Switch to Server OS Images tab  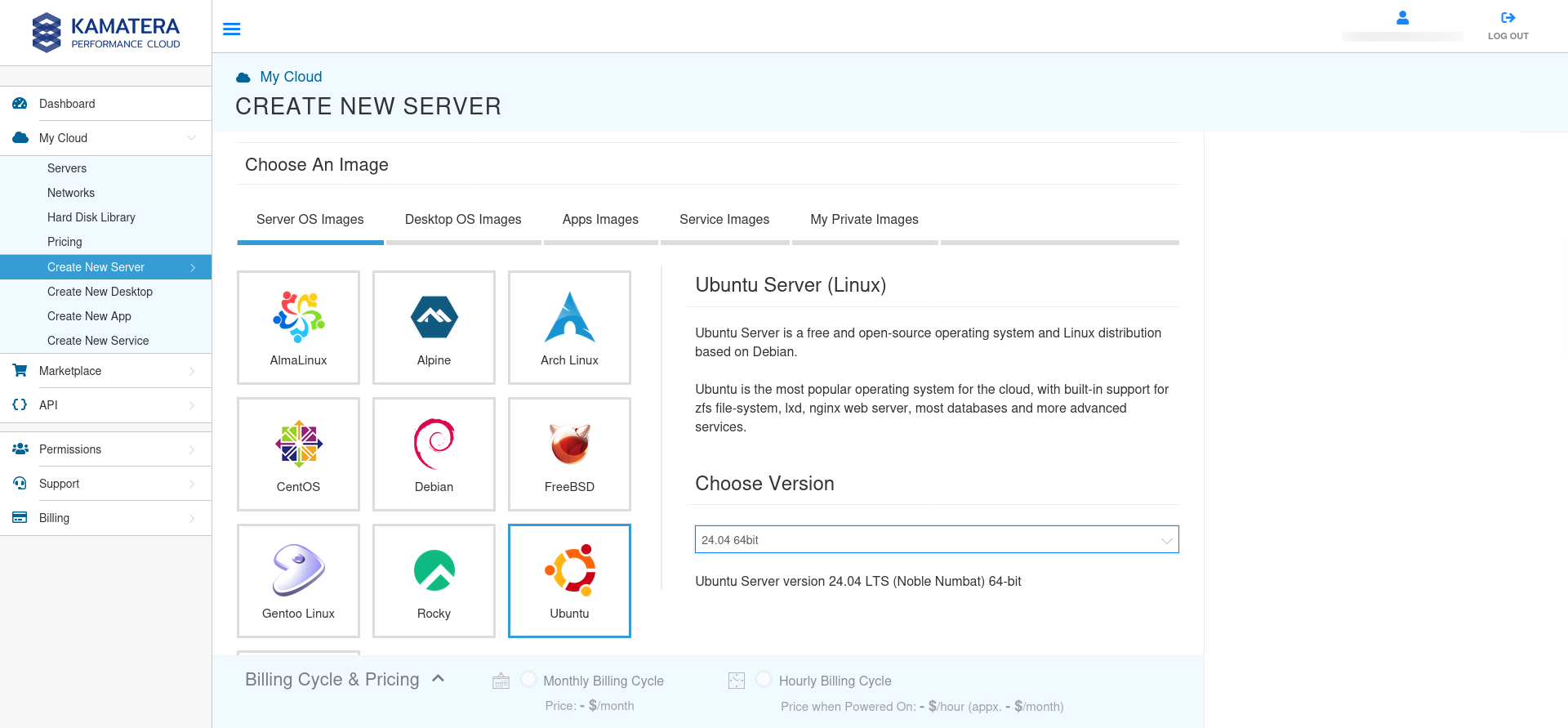point(310,220)
